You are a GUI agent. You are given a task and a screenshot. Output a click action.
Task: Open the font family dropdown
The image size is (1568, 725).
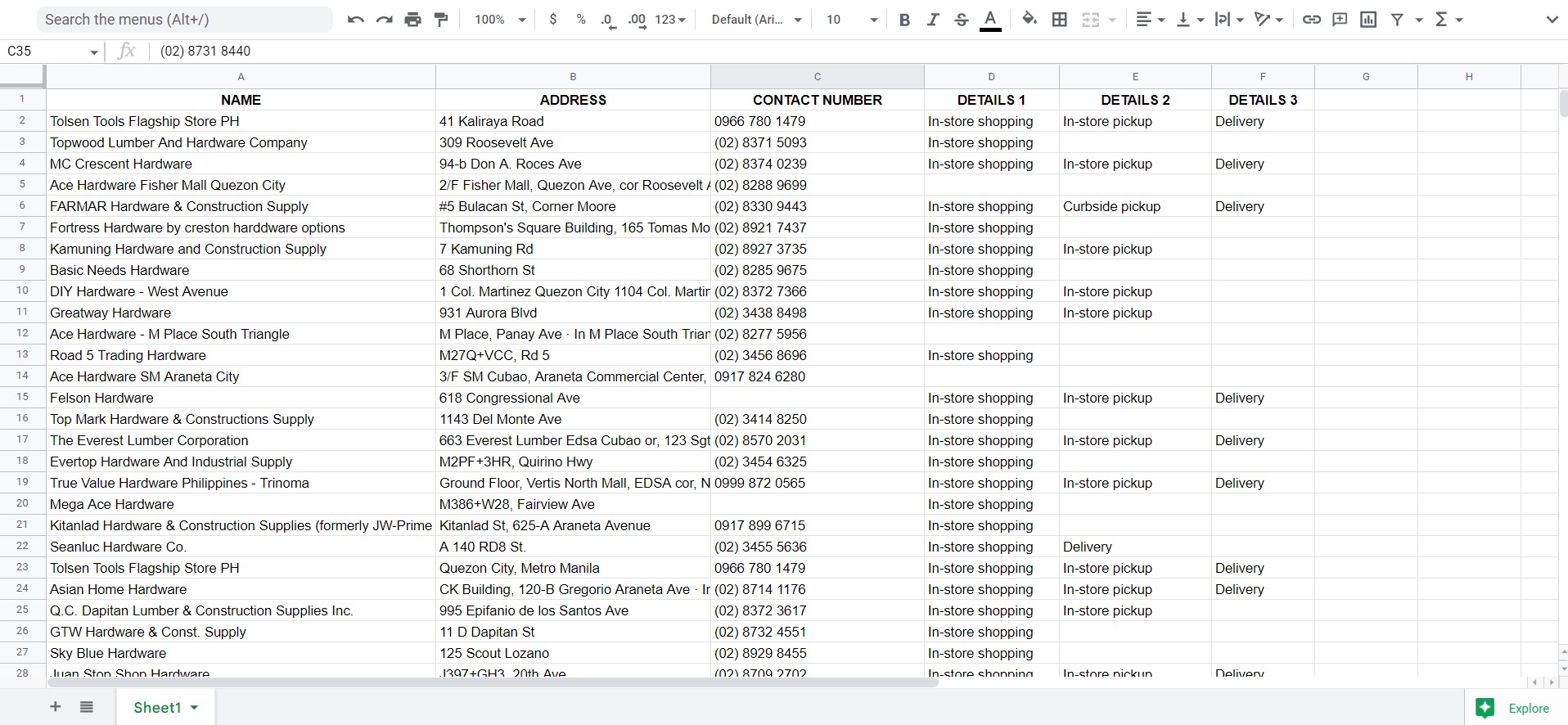756,20
